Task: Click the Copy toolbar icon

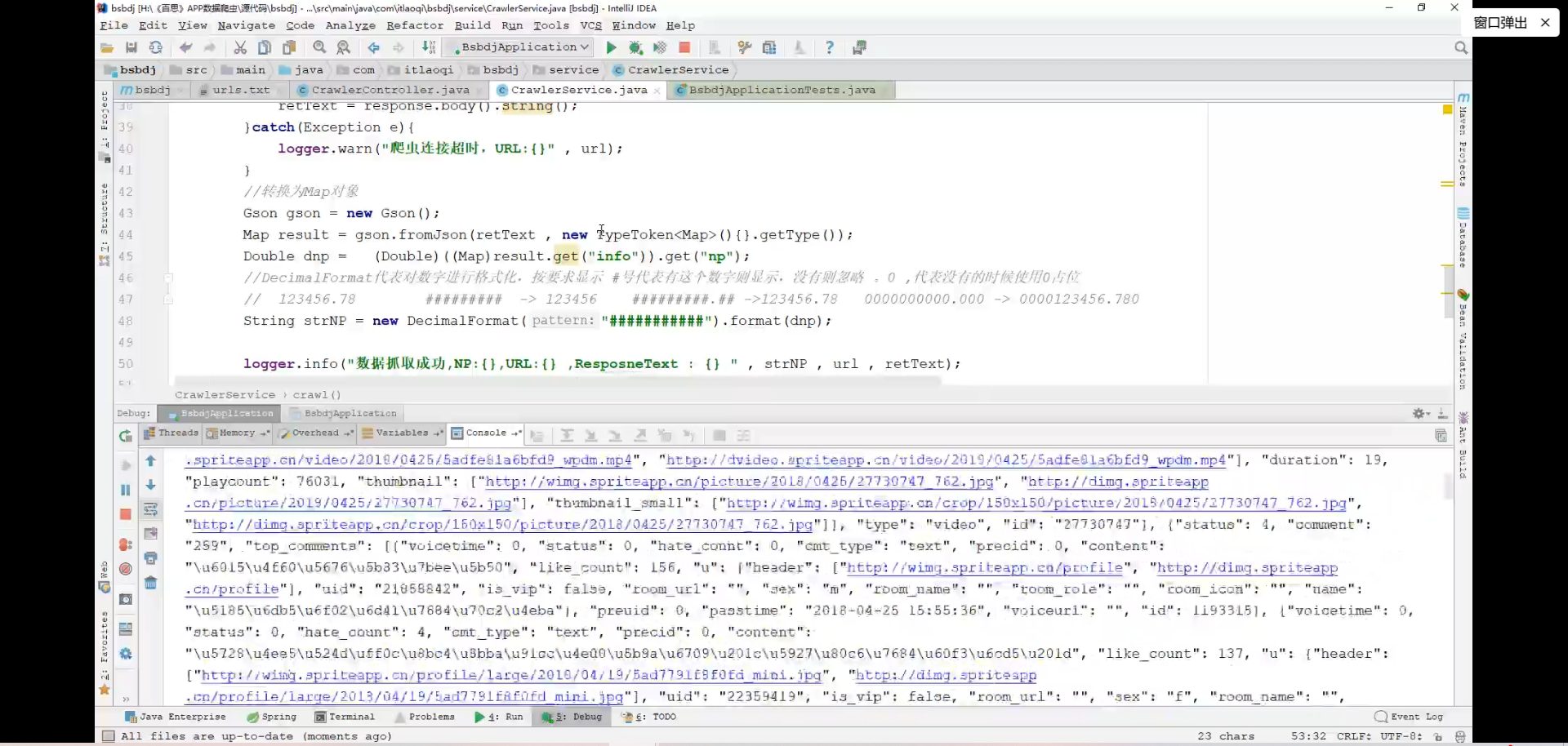Action: click(265, 47)
